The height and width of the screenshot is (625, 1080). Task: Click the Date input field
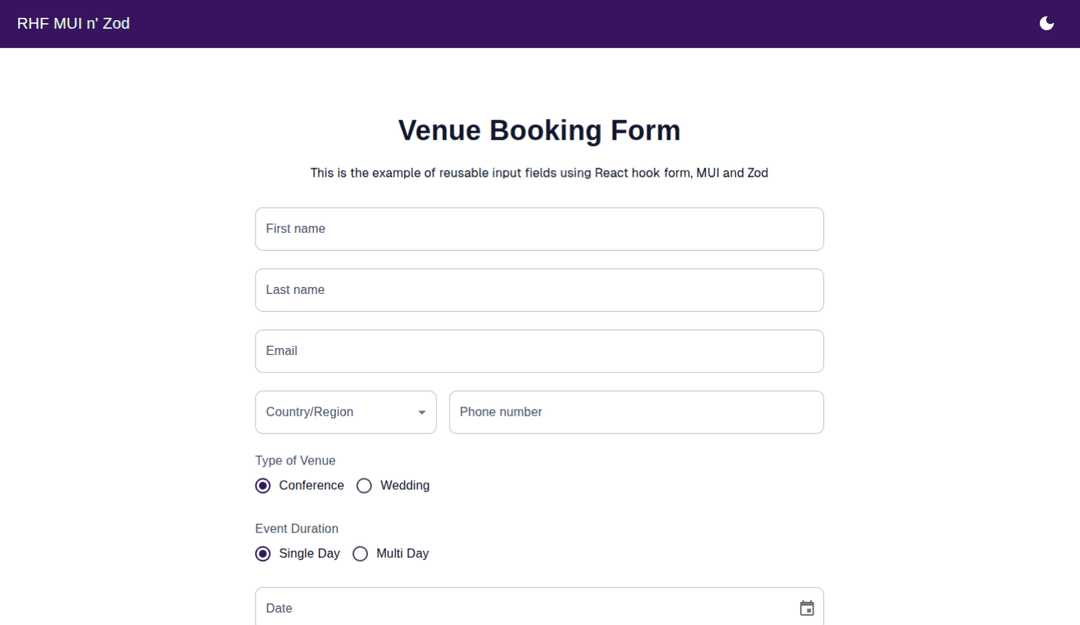(520, 608)
